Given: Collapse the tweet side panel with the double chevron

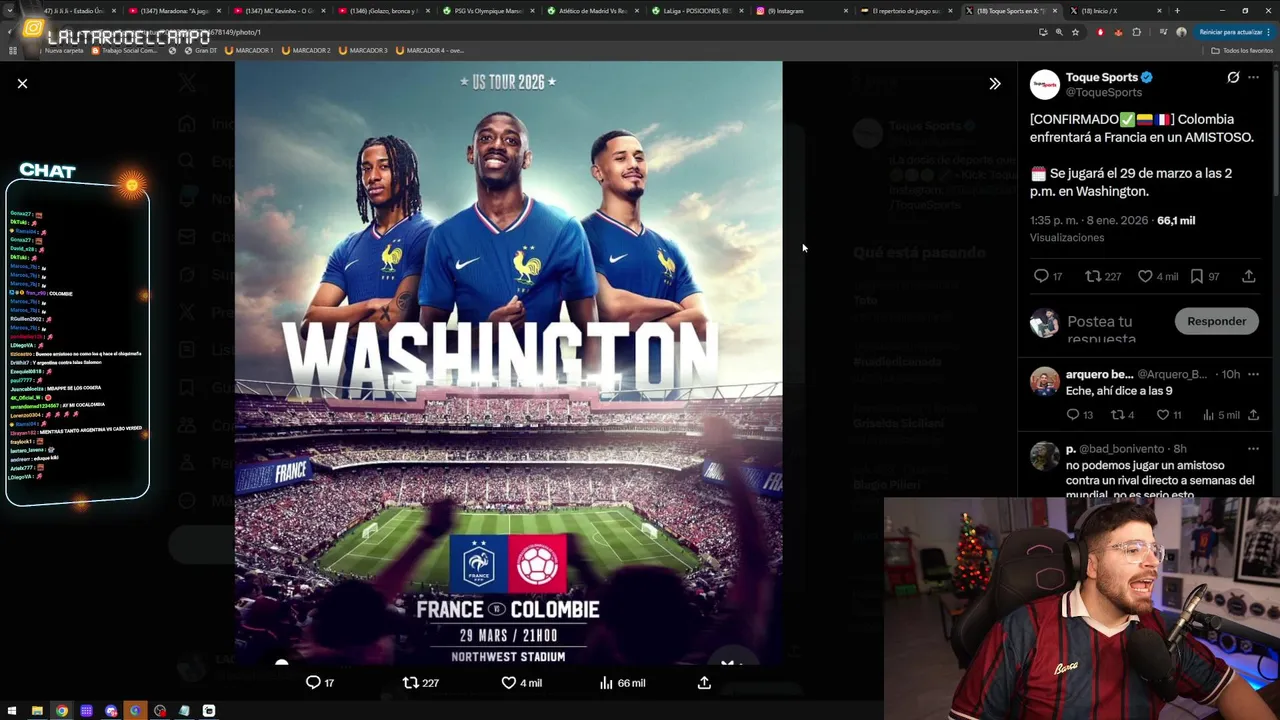Looking at the screenshot, I should click(x=994, y=84).
